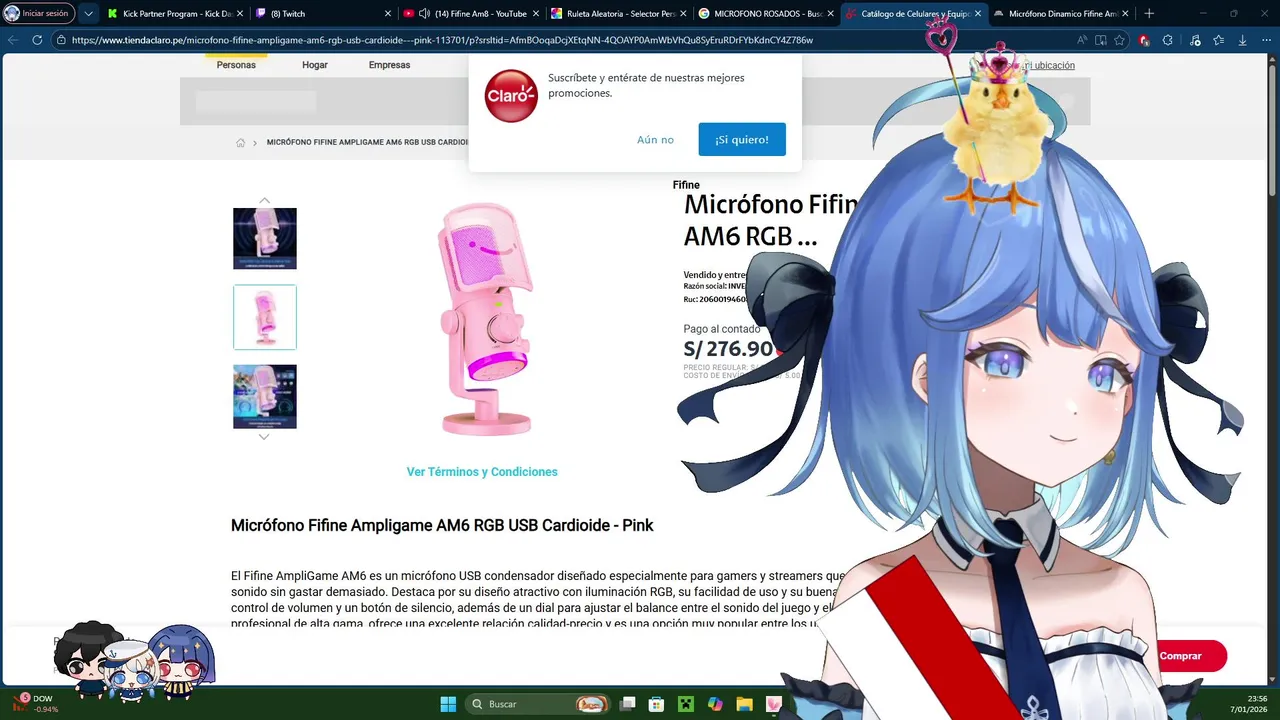Go back to the previous page
Viewport: 1280px width, 720px height.
click(x=13, y=40)
